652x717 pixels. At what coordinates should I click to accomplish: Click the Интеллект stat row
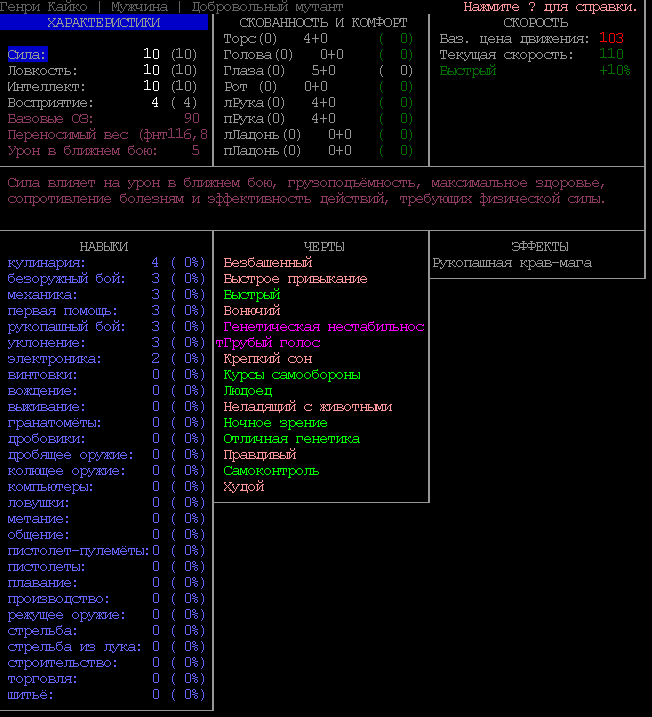pyautogui.click(x=102, y=86)
